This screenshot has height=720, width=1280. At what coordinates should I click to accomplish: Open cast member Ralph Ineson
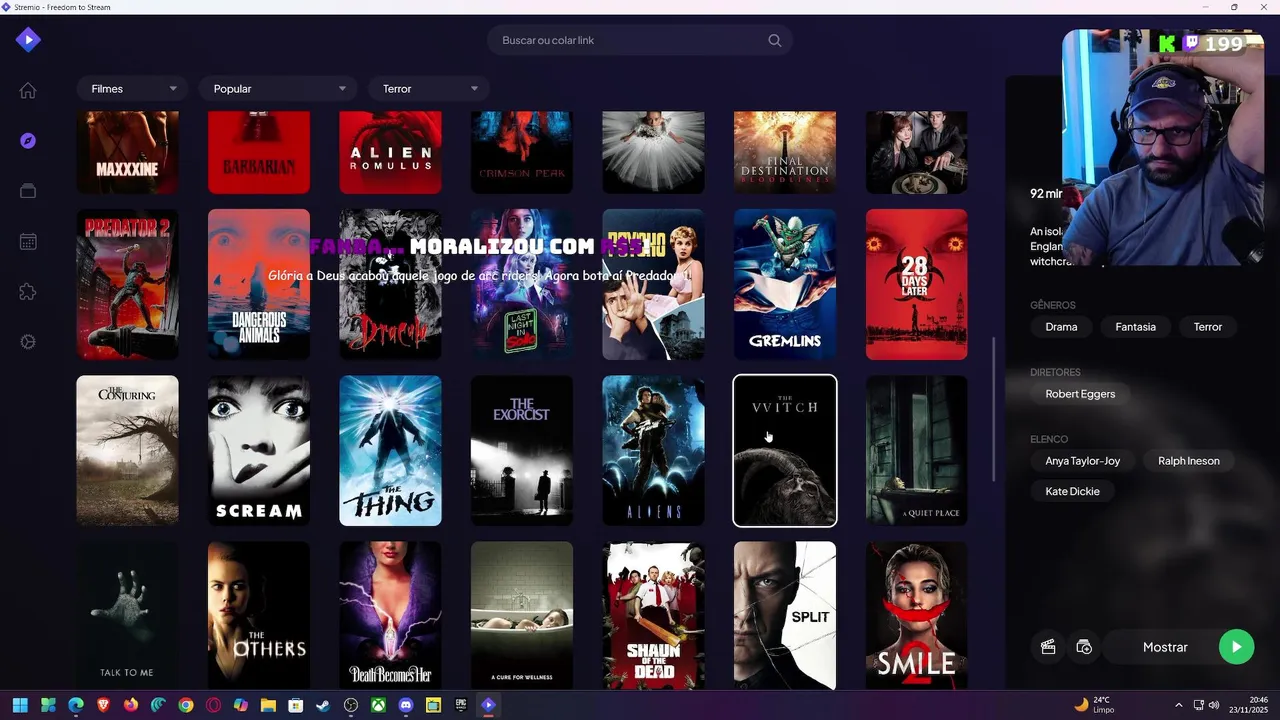pyautogui.click(x=1188, y=461)
